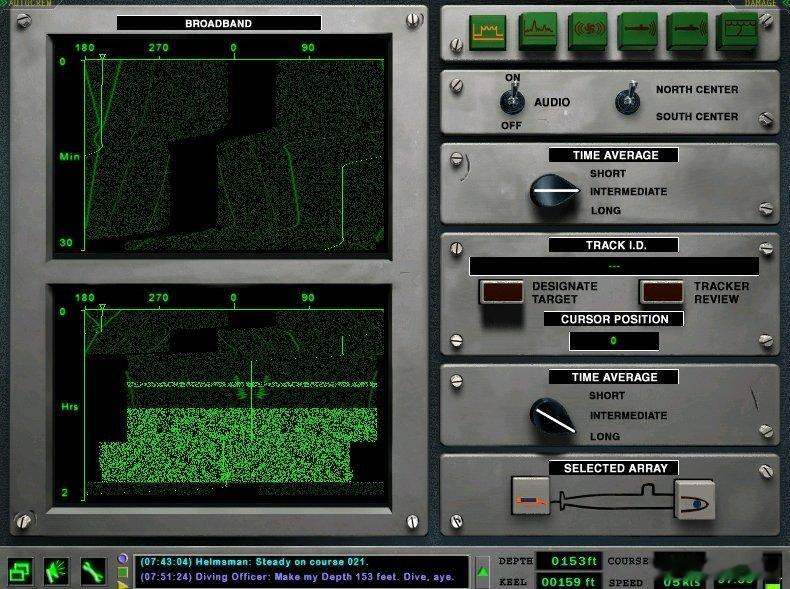Click the SPEED readout display
The image size is (790, 589).
click(x=681, y=581)
